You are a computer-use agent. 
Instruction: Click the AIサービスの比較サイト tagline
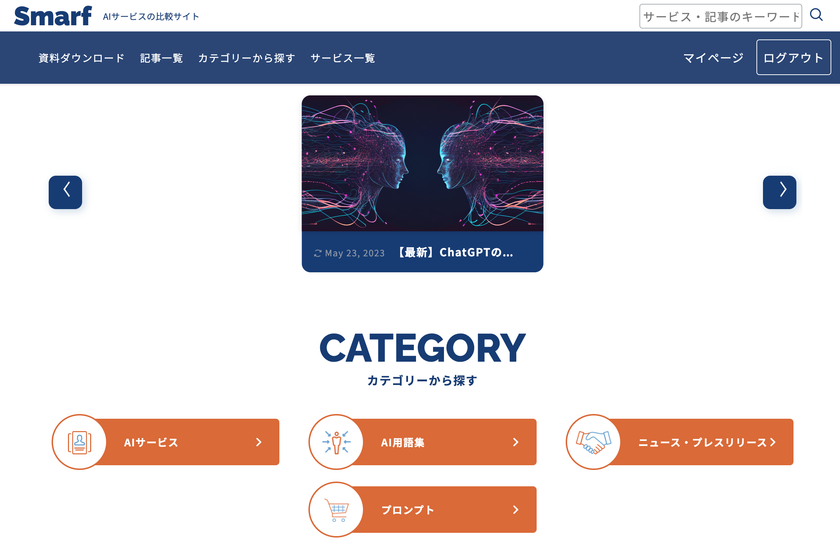(x=151, y=17)
